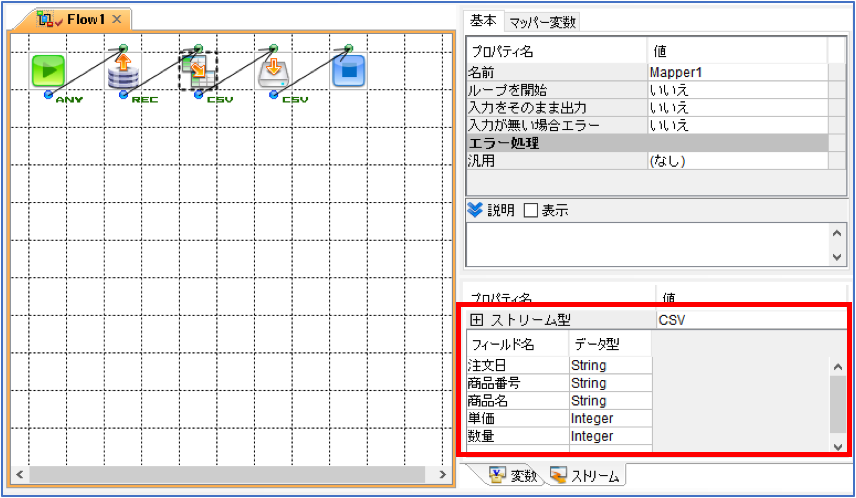Click the canvas horizontal scrollbar right arrow
Viewport: 856px width, 498px height.
(443, 475)
